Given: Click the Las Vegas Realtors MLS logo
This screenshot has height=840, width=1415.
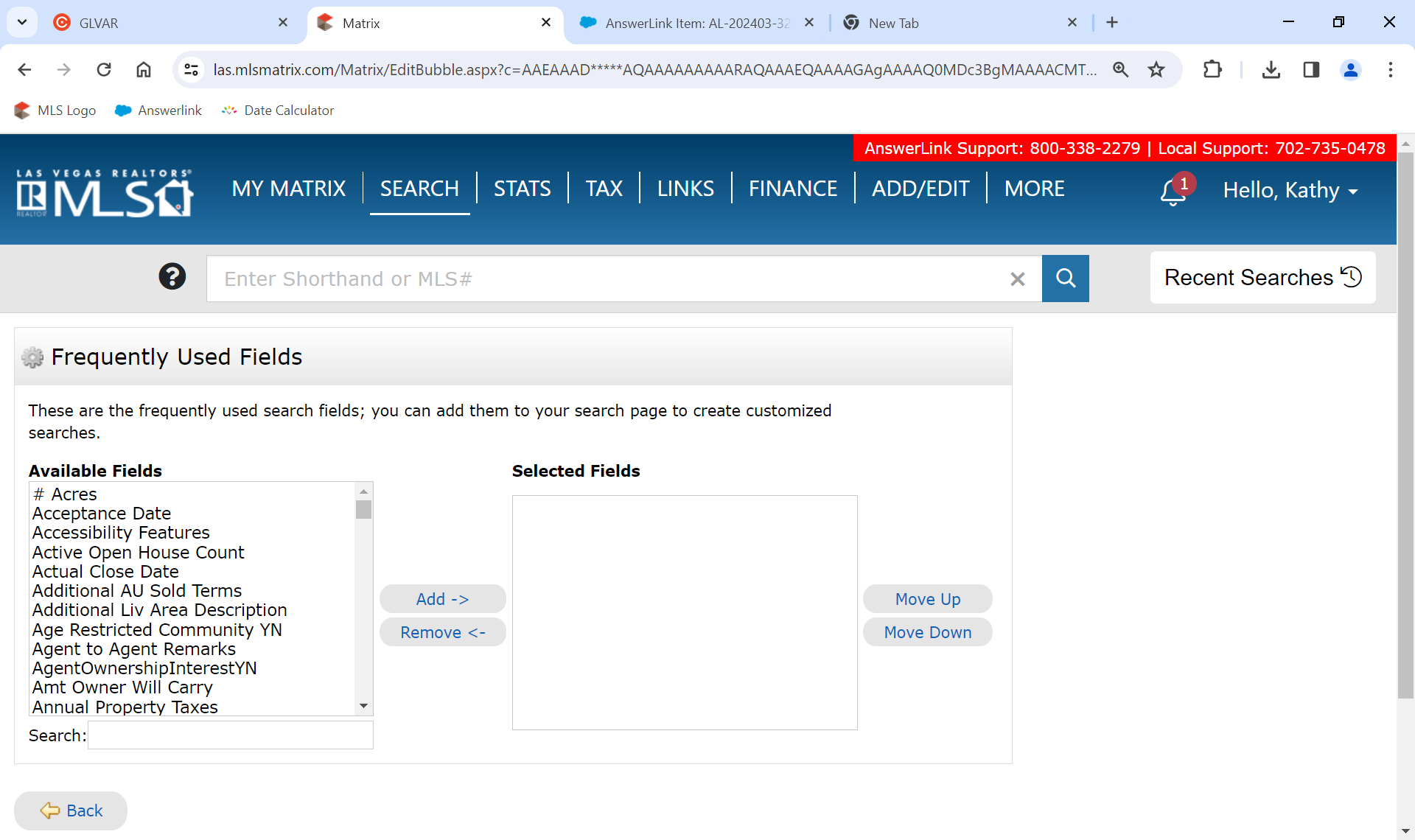Looking at the screenshot, I should pos(105,193).
